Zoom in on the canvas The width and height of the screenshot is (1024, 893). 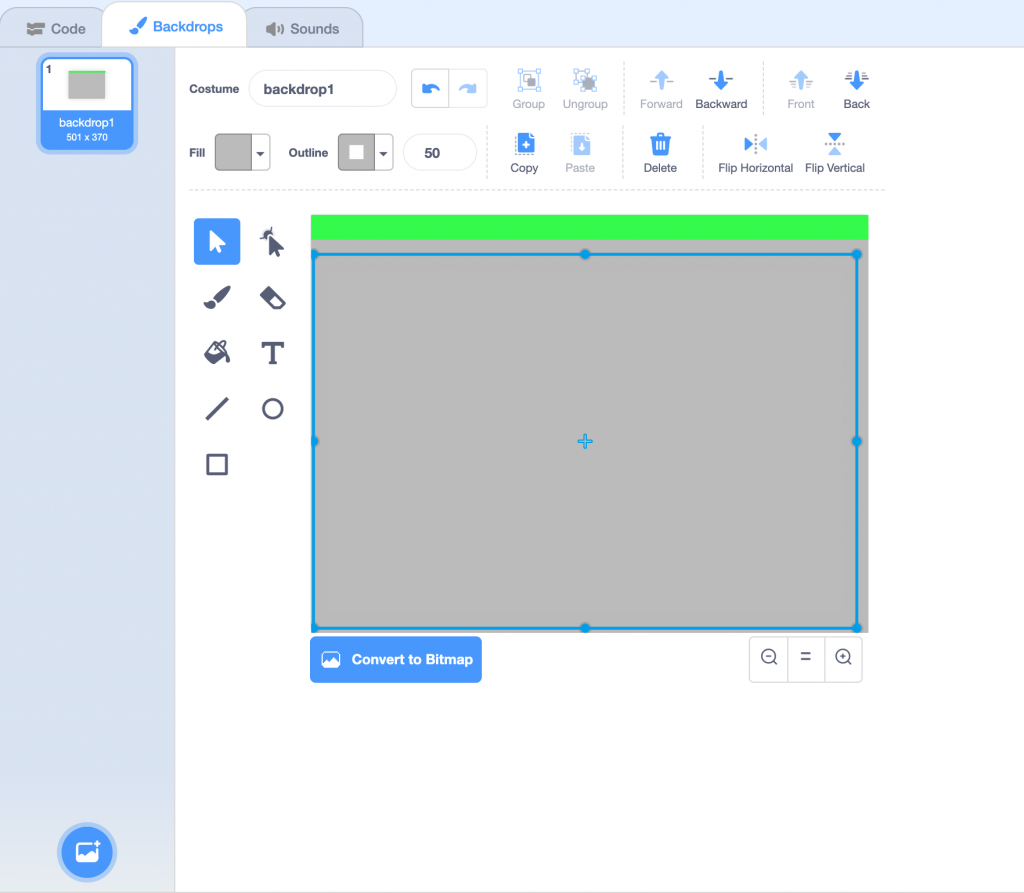(x=843, y=657)
